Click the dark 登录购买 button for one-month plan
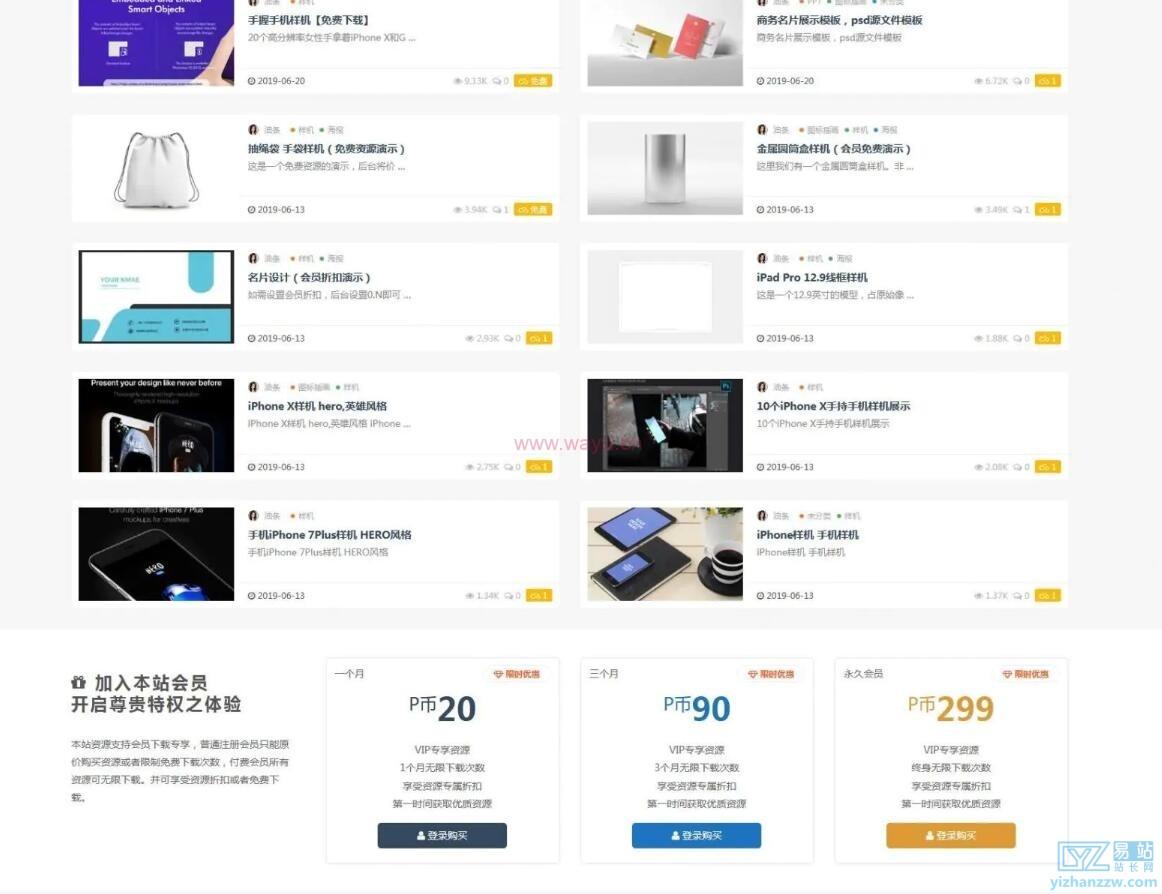Screen dimensions: 1162x894 (442, 835)
